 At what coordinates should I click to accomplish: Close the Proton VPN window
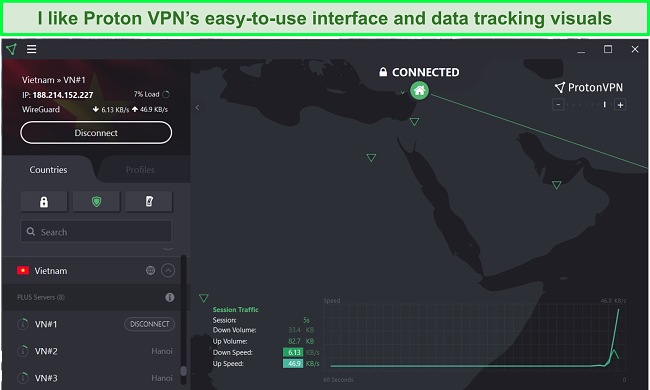coord(635,49)
